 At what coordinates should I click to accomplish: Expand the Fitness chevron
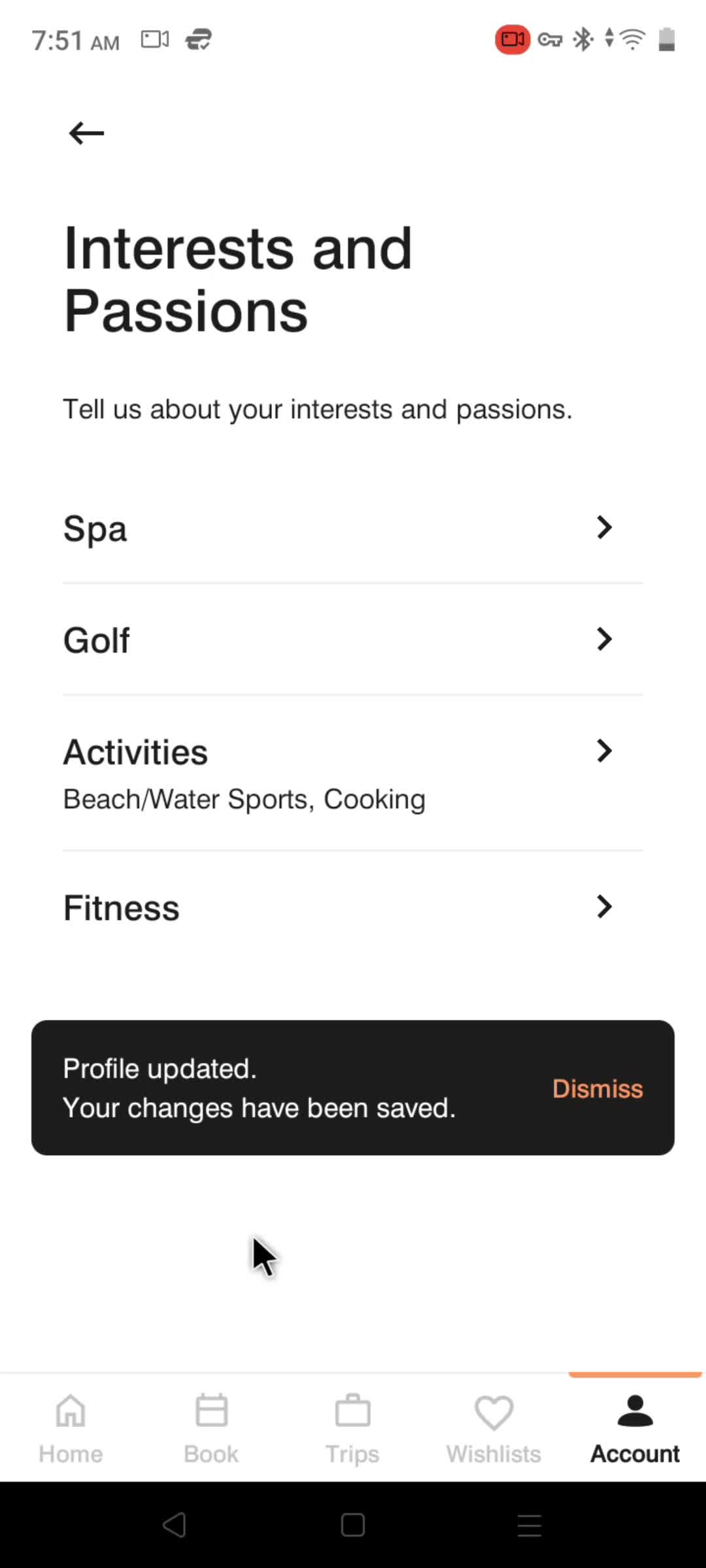(605, 907)
